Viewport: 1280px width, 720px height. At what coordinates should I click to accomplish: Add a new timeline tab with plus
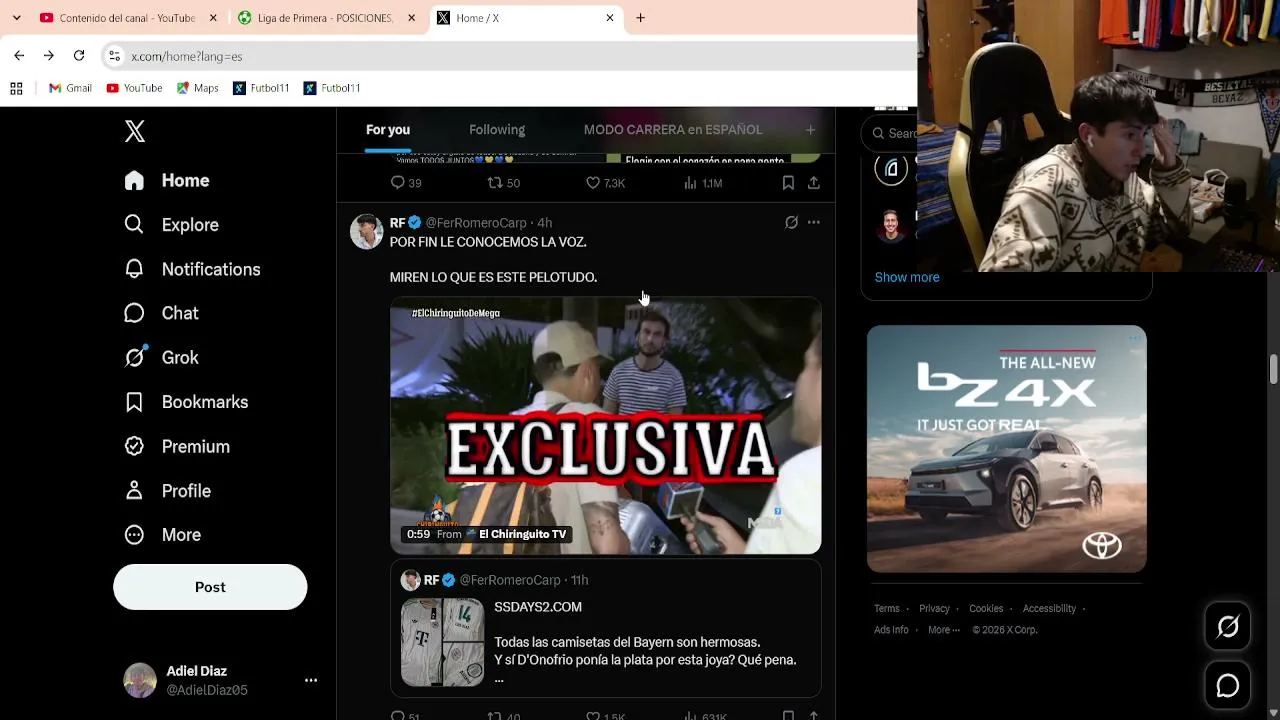[x=811, y=130]
